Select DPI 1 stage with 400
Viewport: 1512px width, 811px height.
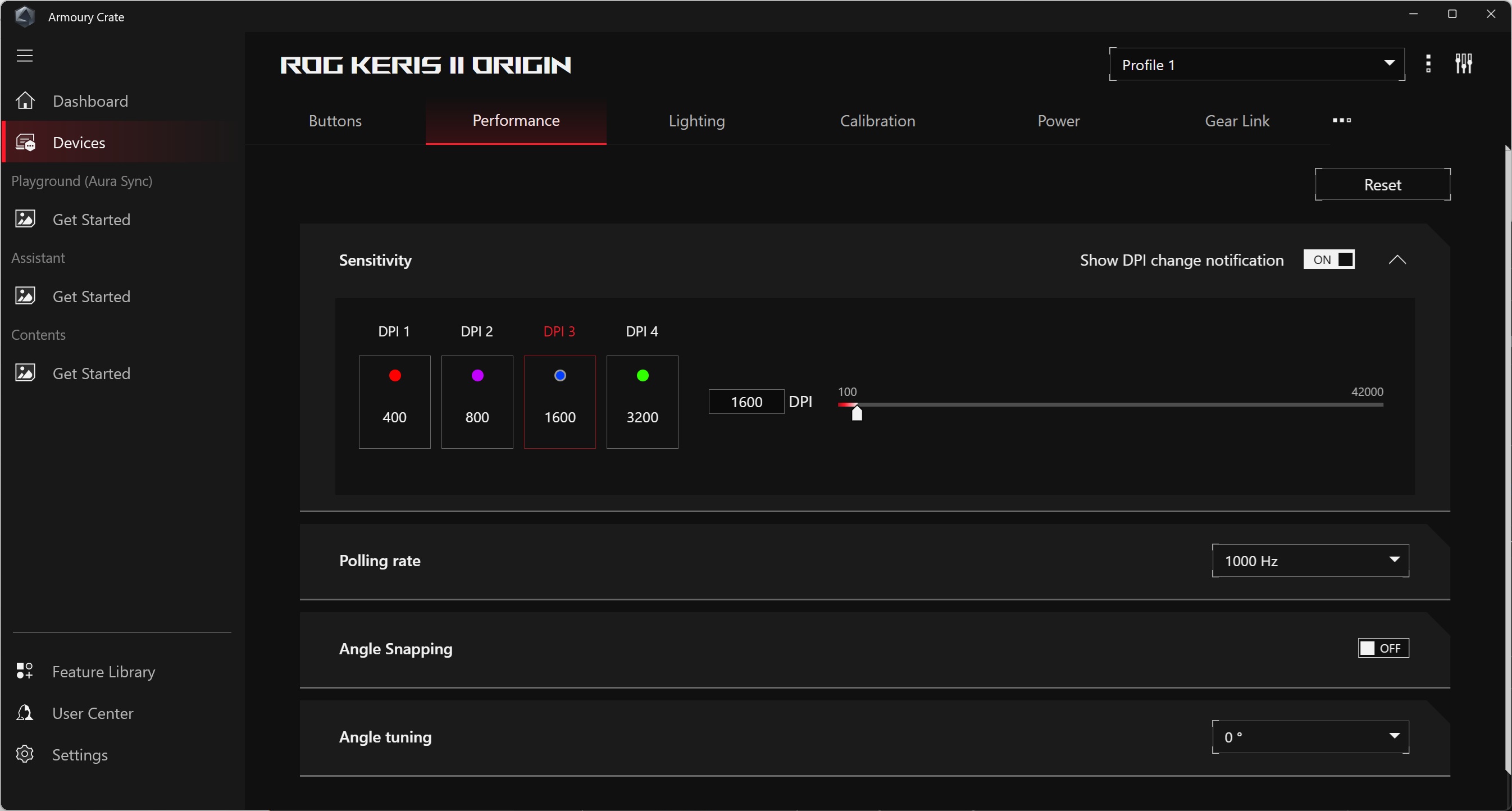point(394,402)
